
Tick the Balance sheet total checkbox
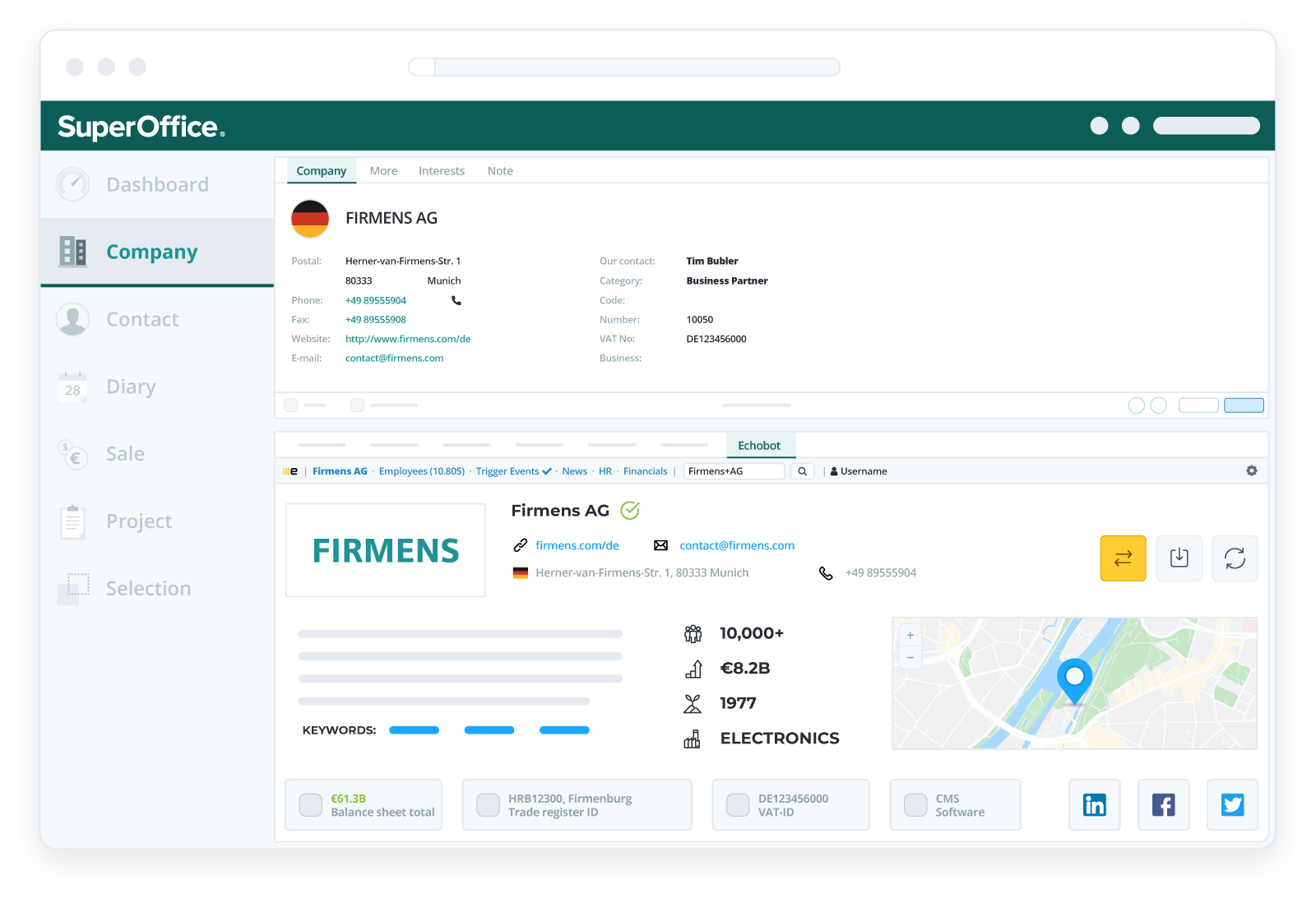(x=311, y=804)
